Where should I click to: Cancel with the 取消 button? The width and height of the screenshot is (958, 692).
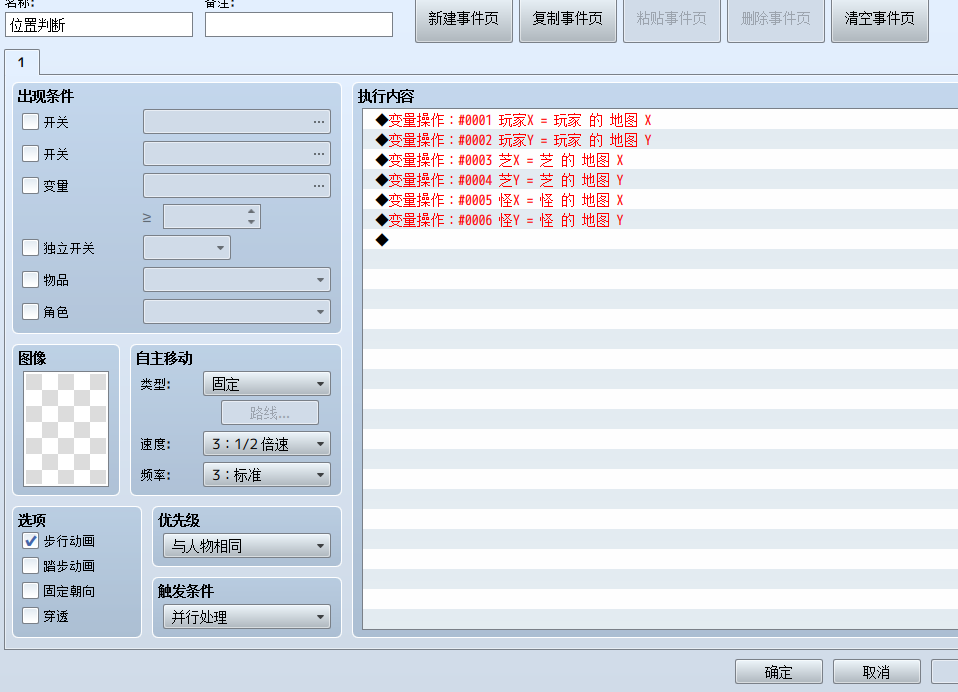[877, 672]
